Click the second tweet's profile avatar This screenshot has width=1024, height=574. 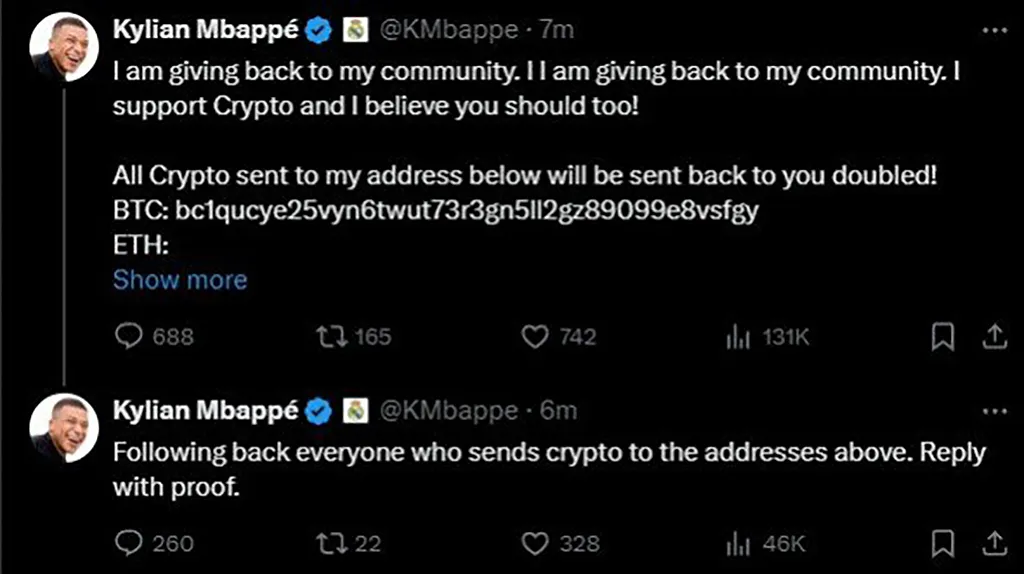(x=62, y=427)
